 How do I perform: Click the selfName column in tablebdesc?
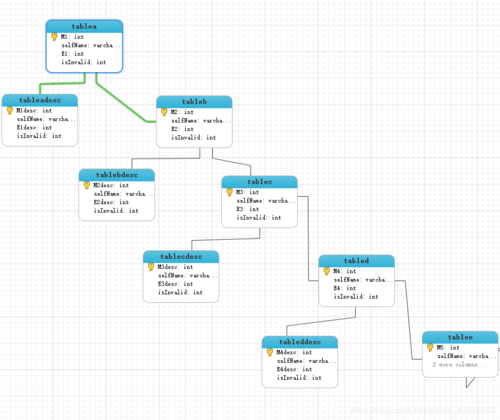[123, 194]
